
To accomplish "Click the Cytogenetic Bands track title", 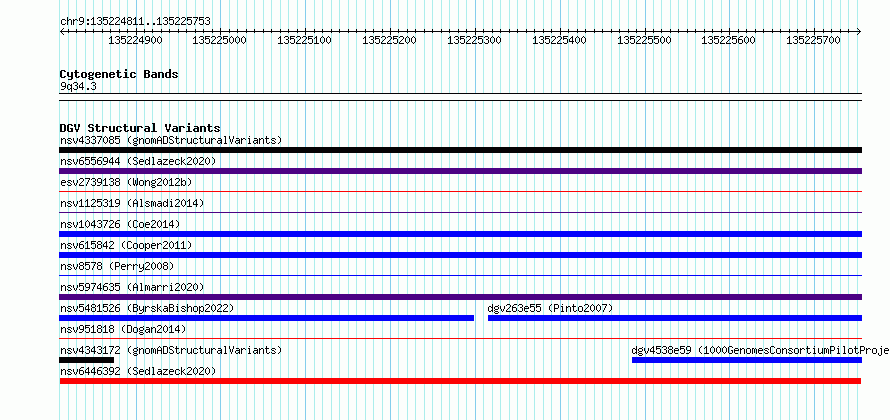I will 119,74.
